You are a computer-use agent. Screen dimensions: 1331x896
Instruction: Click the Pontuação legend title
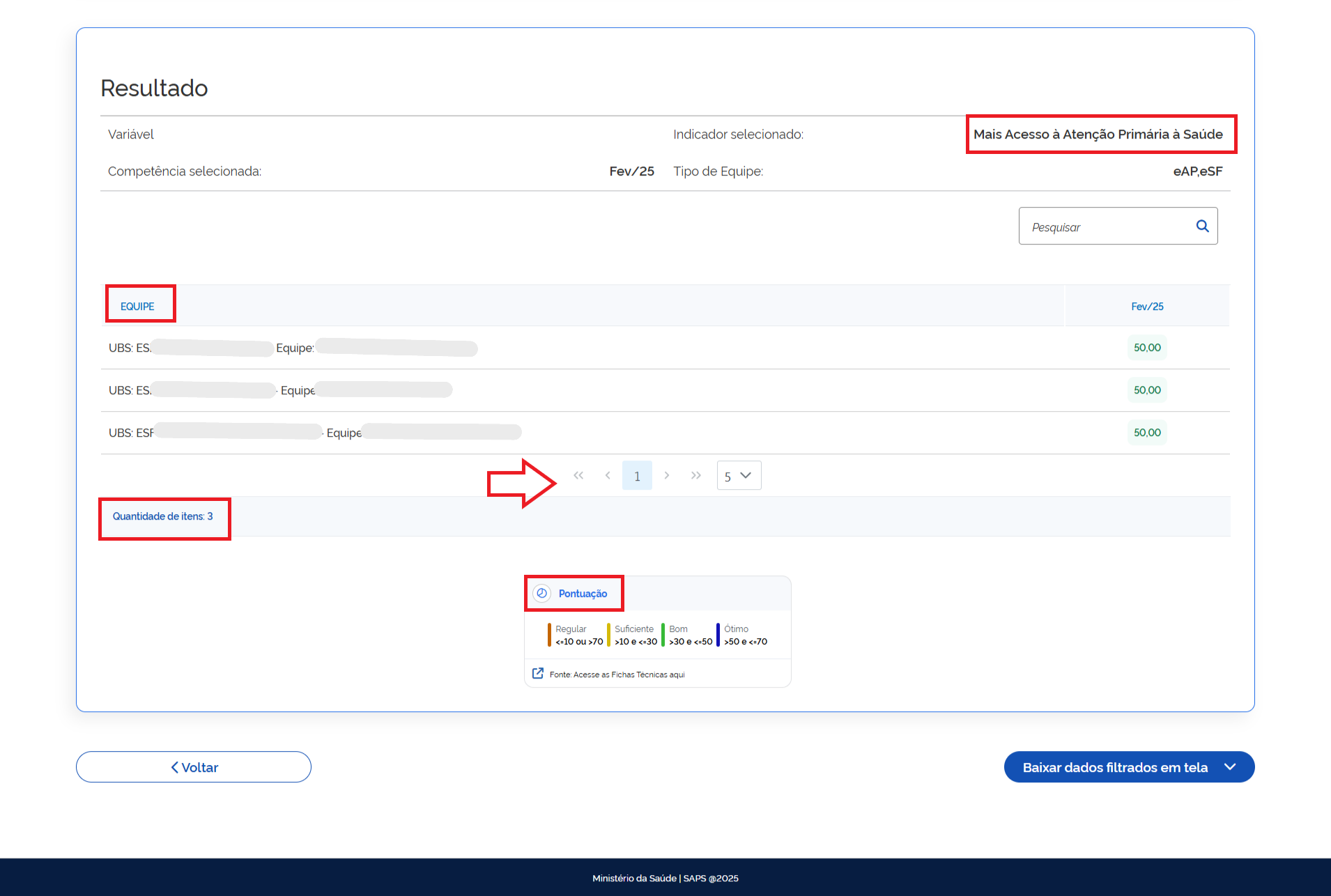click(583, 594)
